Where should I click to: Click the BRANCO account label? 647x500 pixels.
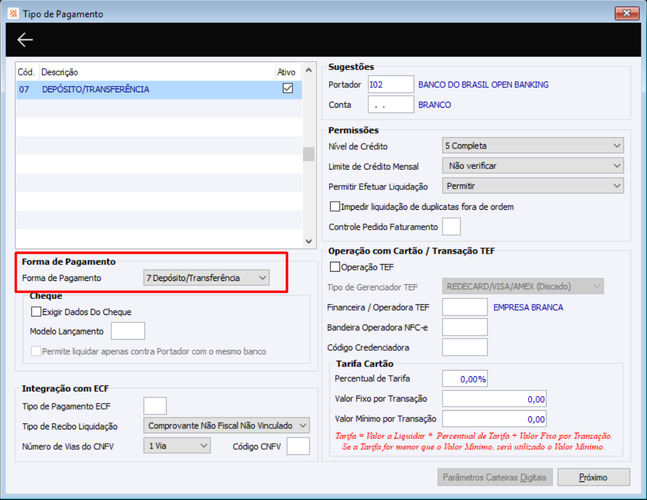coord(434,105)
